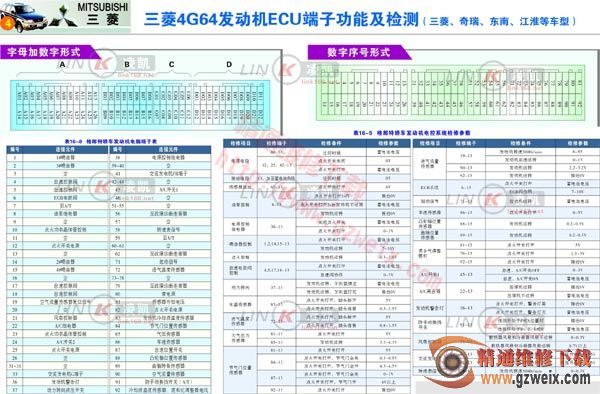Image resolution: width=600 pixels, height=394 pixels.
Task: Click the 表16-9 inspection parameters table caption
Action: tap(412, 133)
